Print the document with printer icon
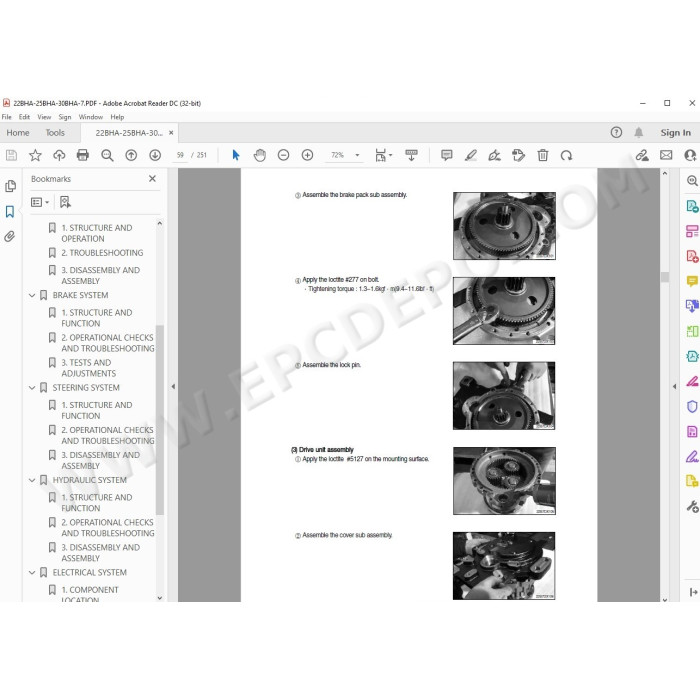The width and height of the screenshot is (700, 700). click(x=83, y=155)
